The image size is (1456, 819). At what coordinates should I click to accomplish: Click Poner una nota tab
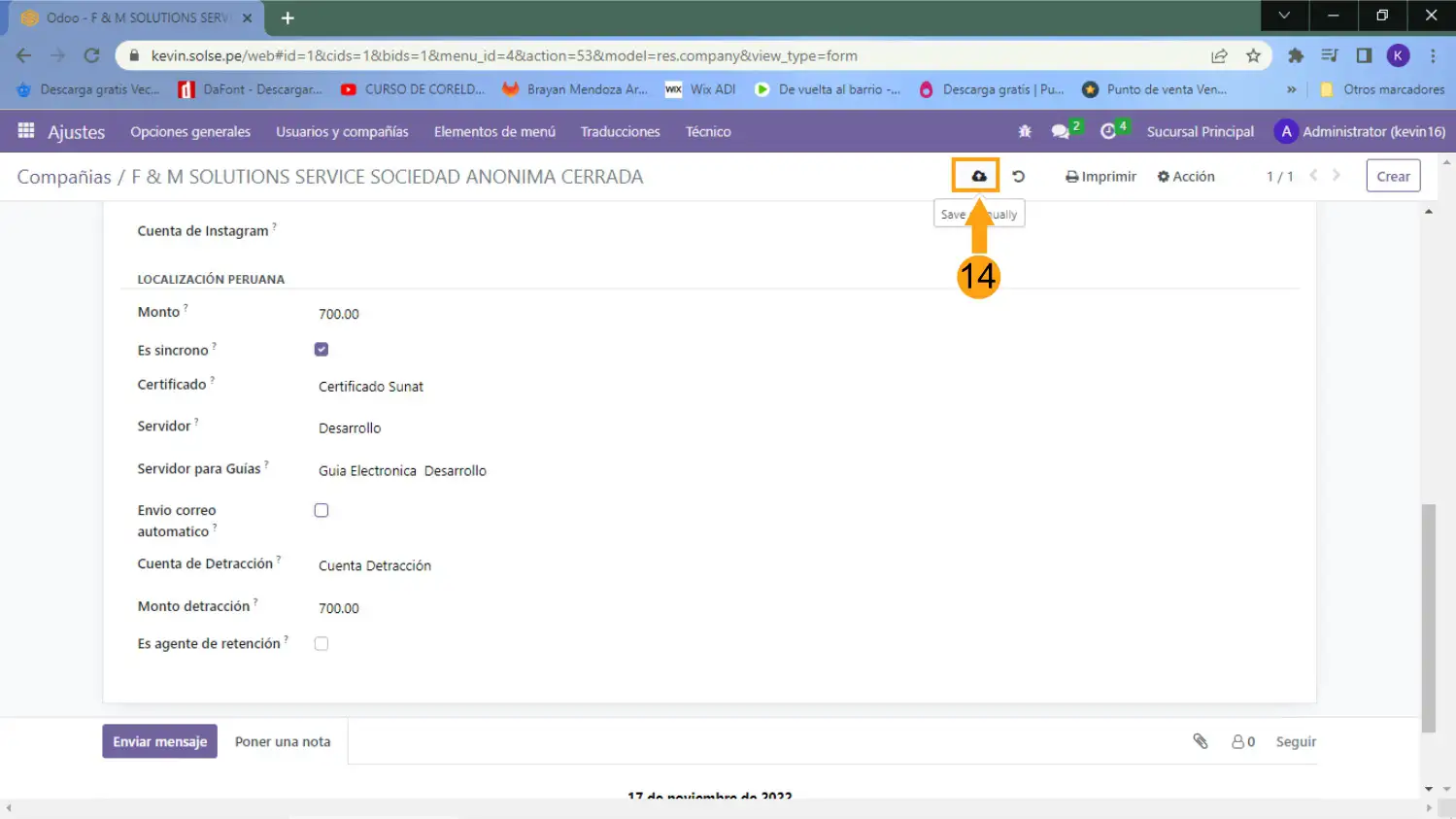(283, 741)
